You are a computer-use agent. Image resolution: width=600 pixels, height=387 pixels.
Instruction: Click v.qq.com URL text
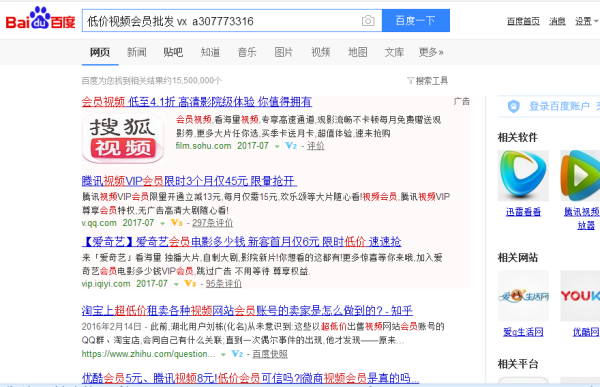pos(99,223)
